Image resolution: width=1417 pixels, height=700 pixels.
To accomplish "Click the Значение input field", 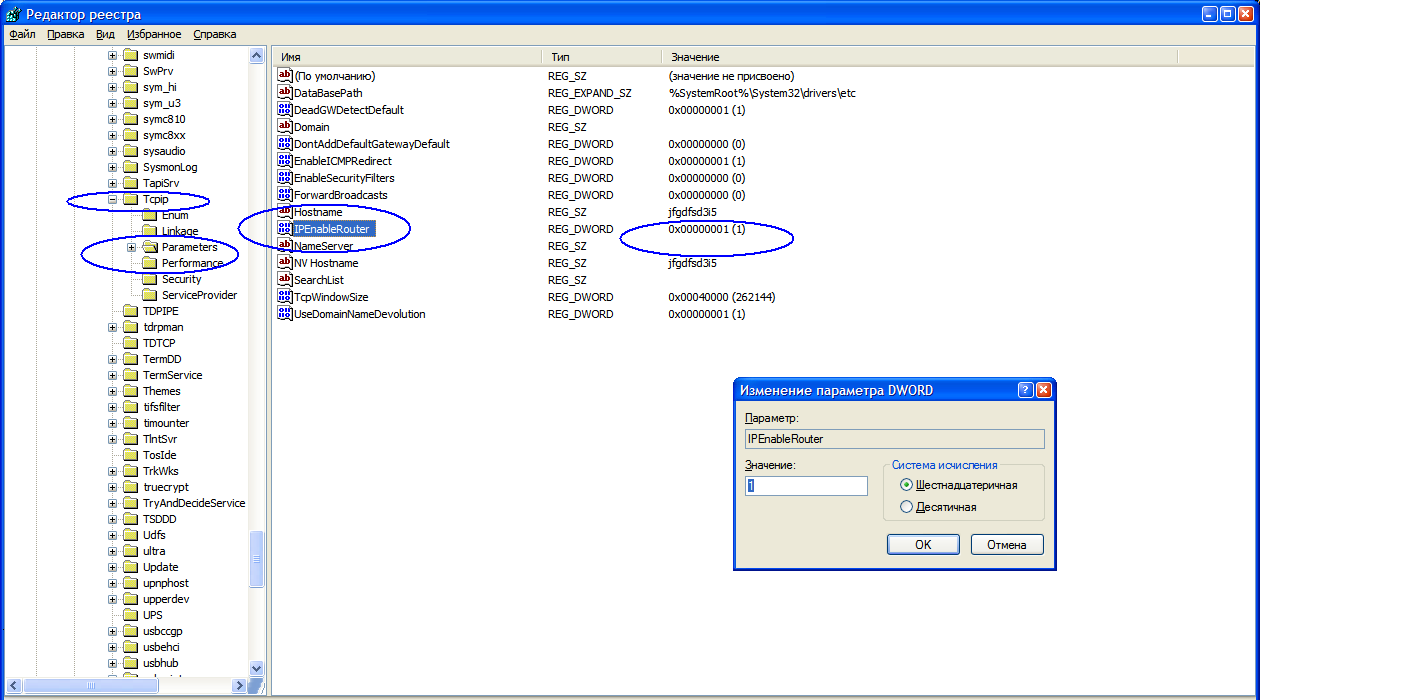I will [x=806, y=486].
